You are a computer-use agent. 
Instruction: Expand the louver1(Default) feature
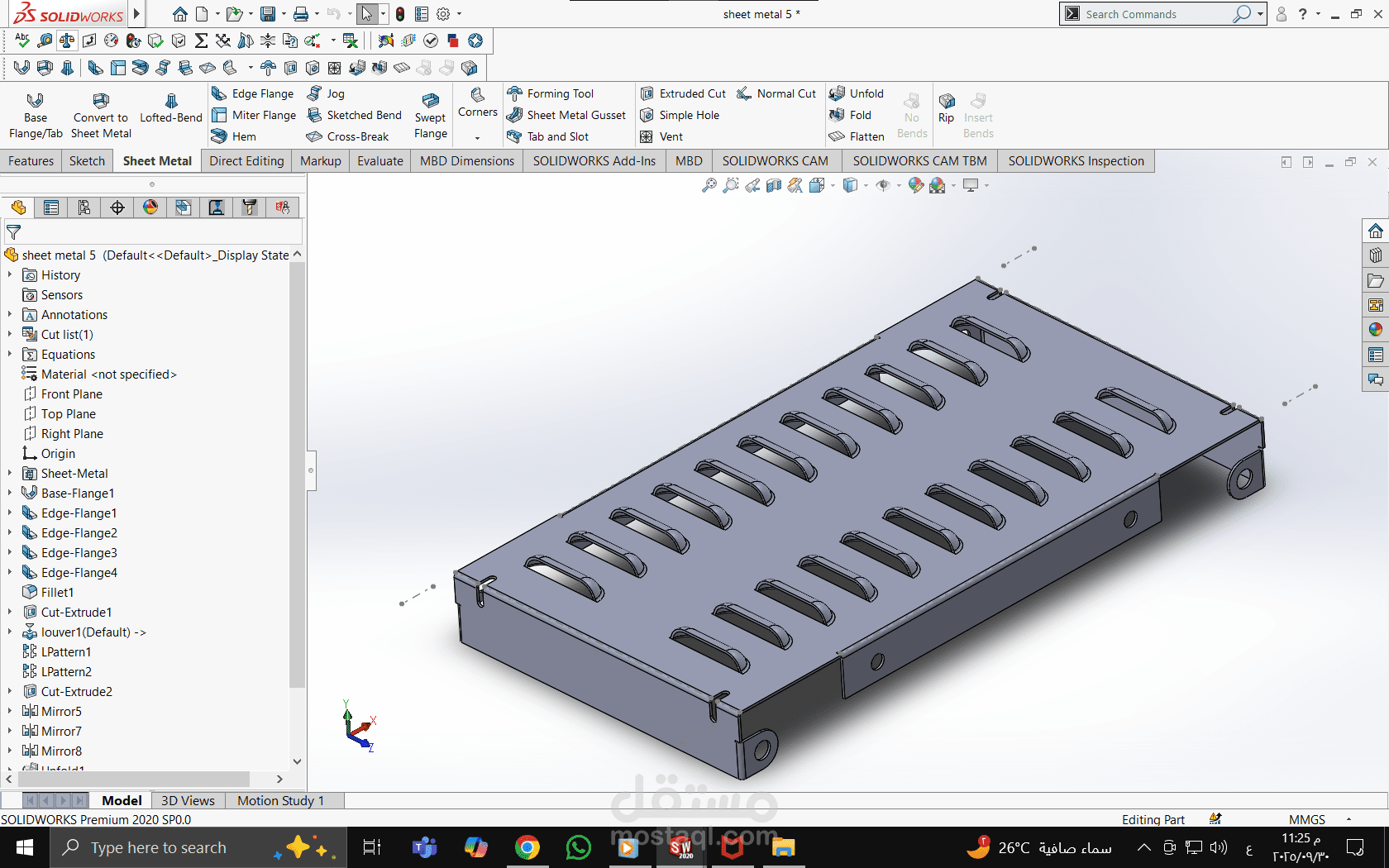9,632
